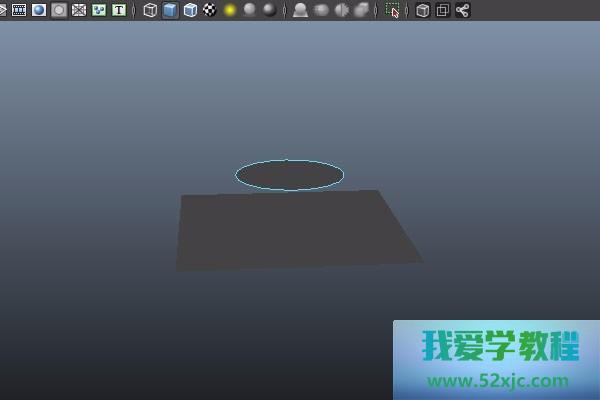Toggle Isolate Select icon with red cursor

(393, 10)
